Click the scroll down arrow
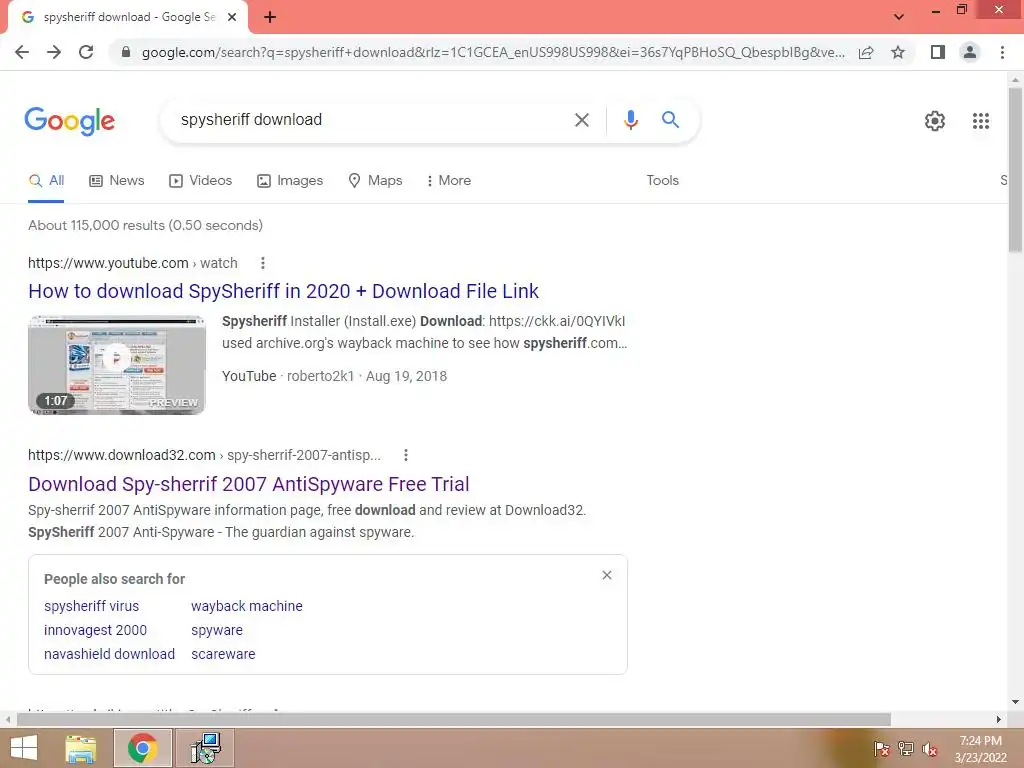The image size is (1024, 768). pos(1015,702)
